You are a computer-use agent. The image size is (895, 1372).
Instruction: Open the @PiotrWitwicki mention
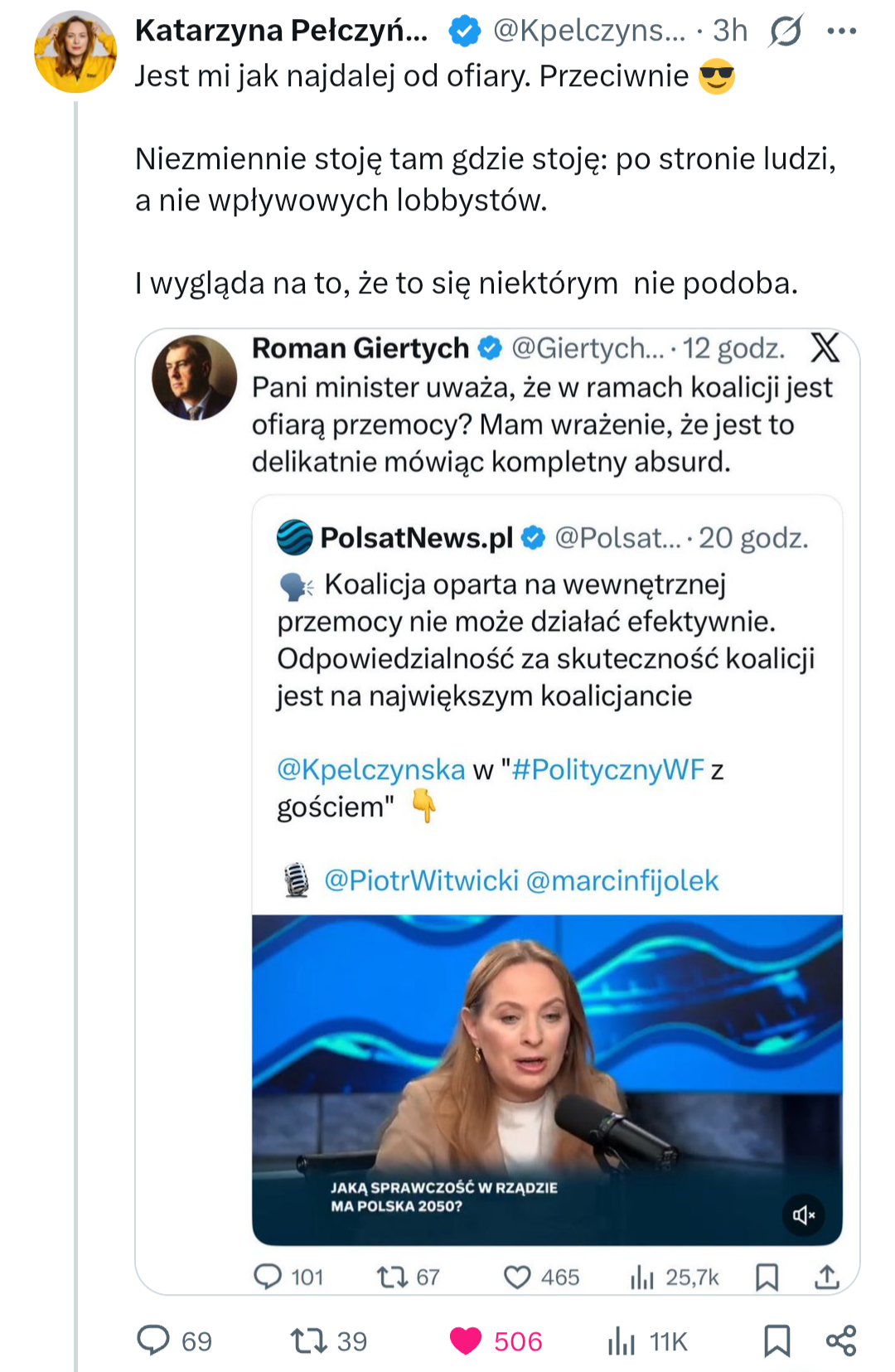point(421,880)
